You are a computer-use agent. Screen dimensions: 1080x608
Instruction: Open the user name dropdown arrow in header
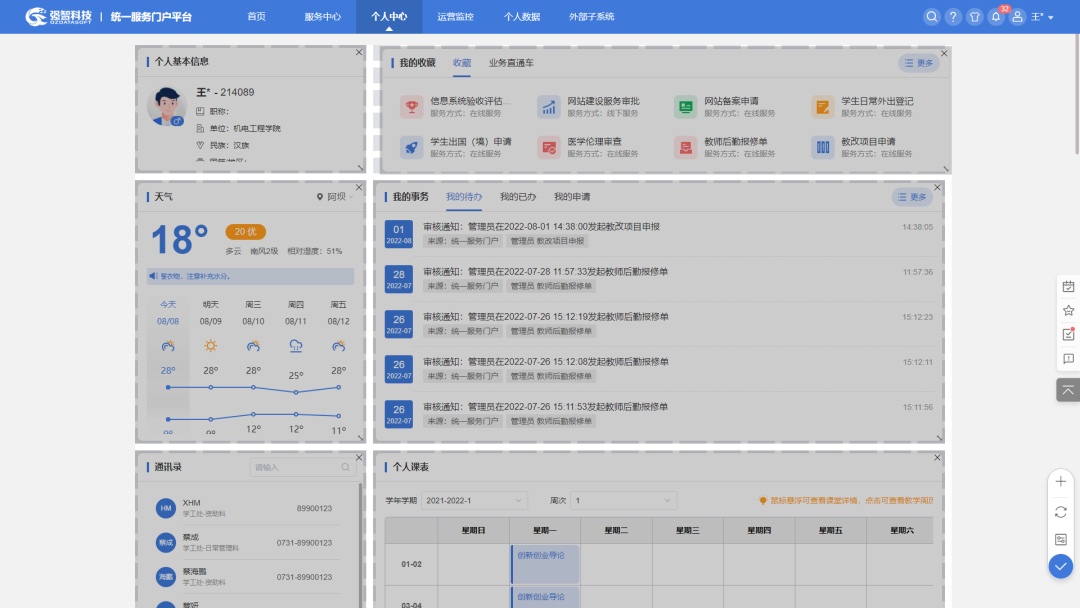pos(1050,18)
